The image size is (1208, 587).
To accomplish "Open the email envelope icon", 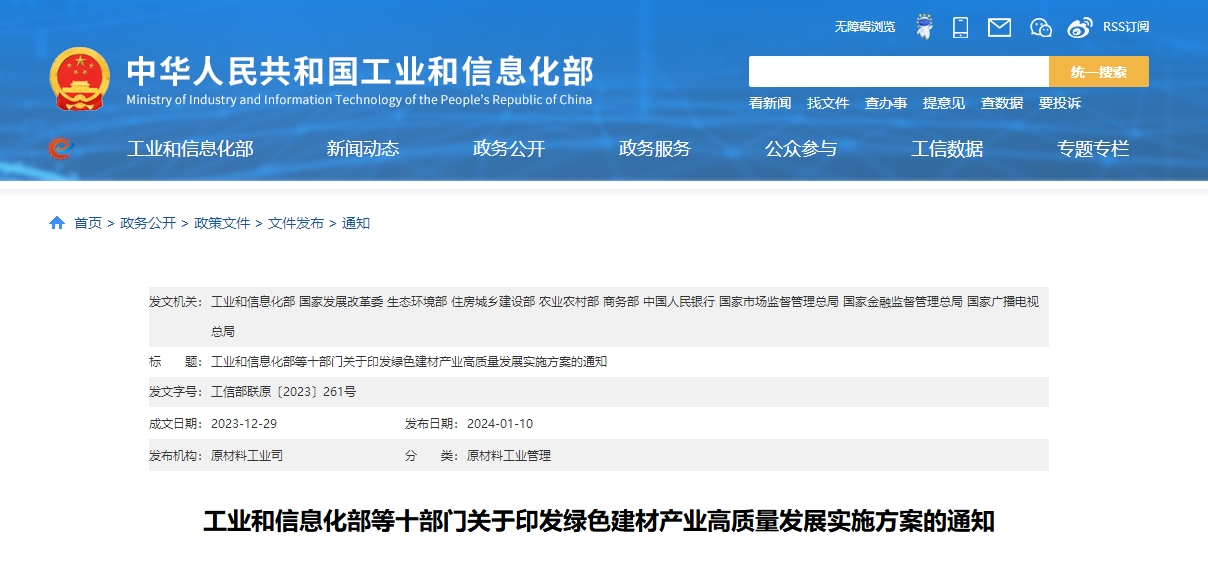I will pyautogui.click(x=999, y=27).
